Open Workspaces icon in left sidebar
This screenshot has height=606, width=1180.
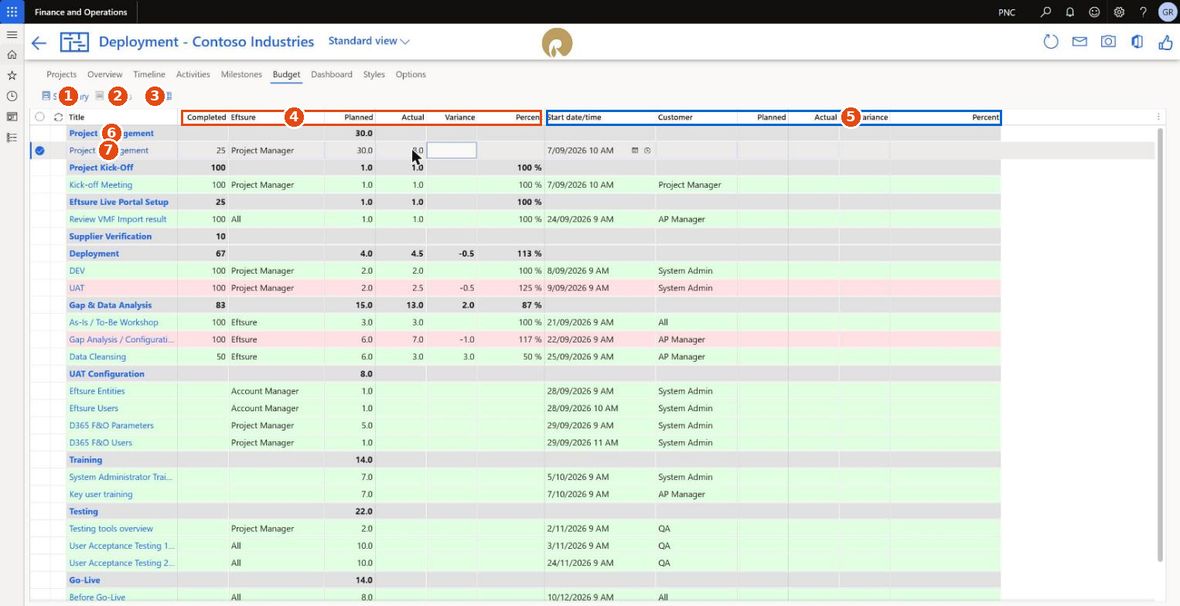[x=11, y=117]
